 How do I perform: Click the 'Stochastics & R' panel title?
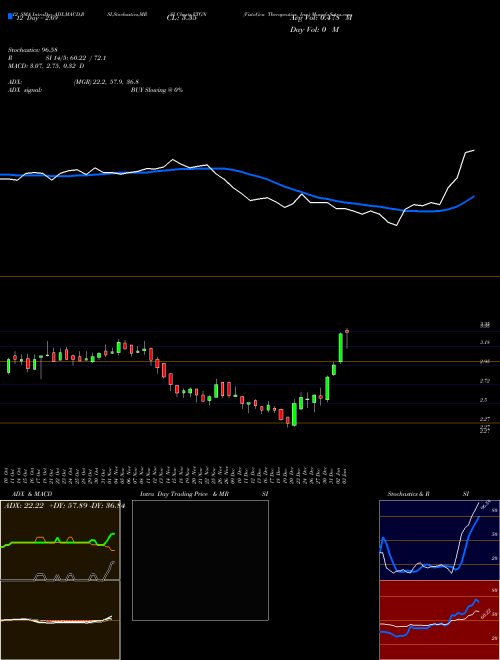tap(408, 494)
